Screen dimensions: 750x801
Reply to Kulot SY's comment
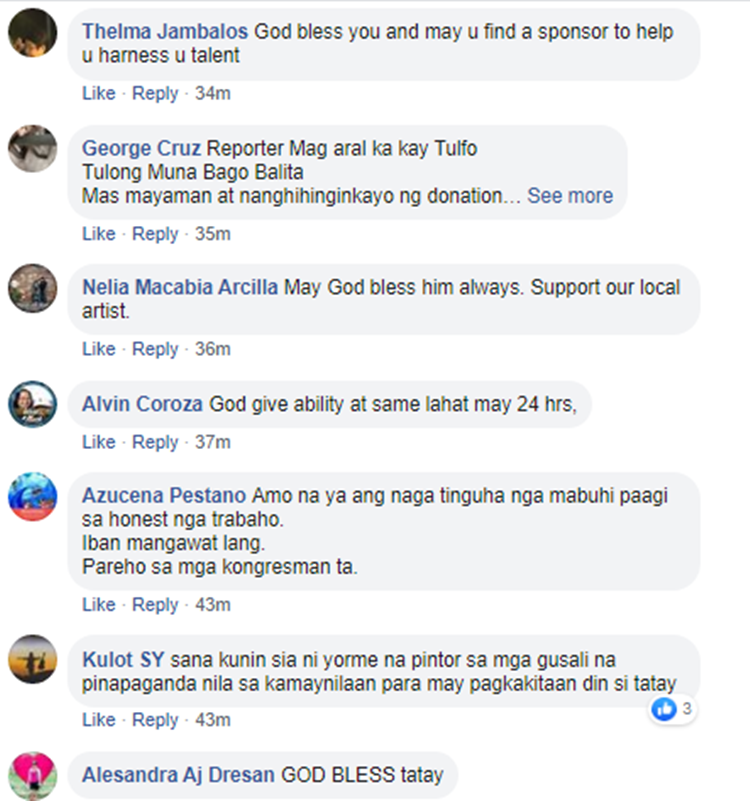coord(155,720)
